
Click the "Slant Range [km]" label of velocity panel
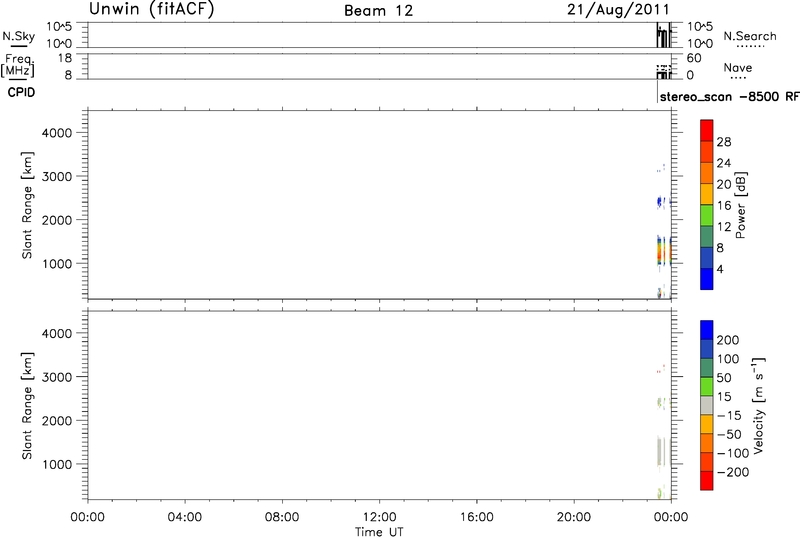click(27, 405)
